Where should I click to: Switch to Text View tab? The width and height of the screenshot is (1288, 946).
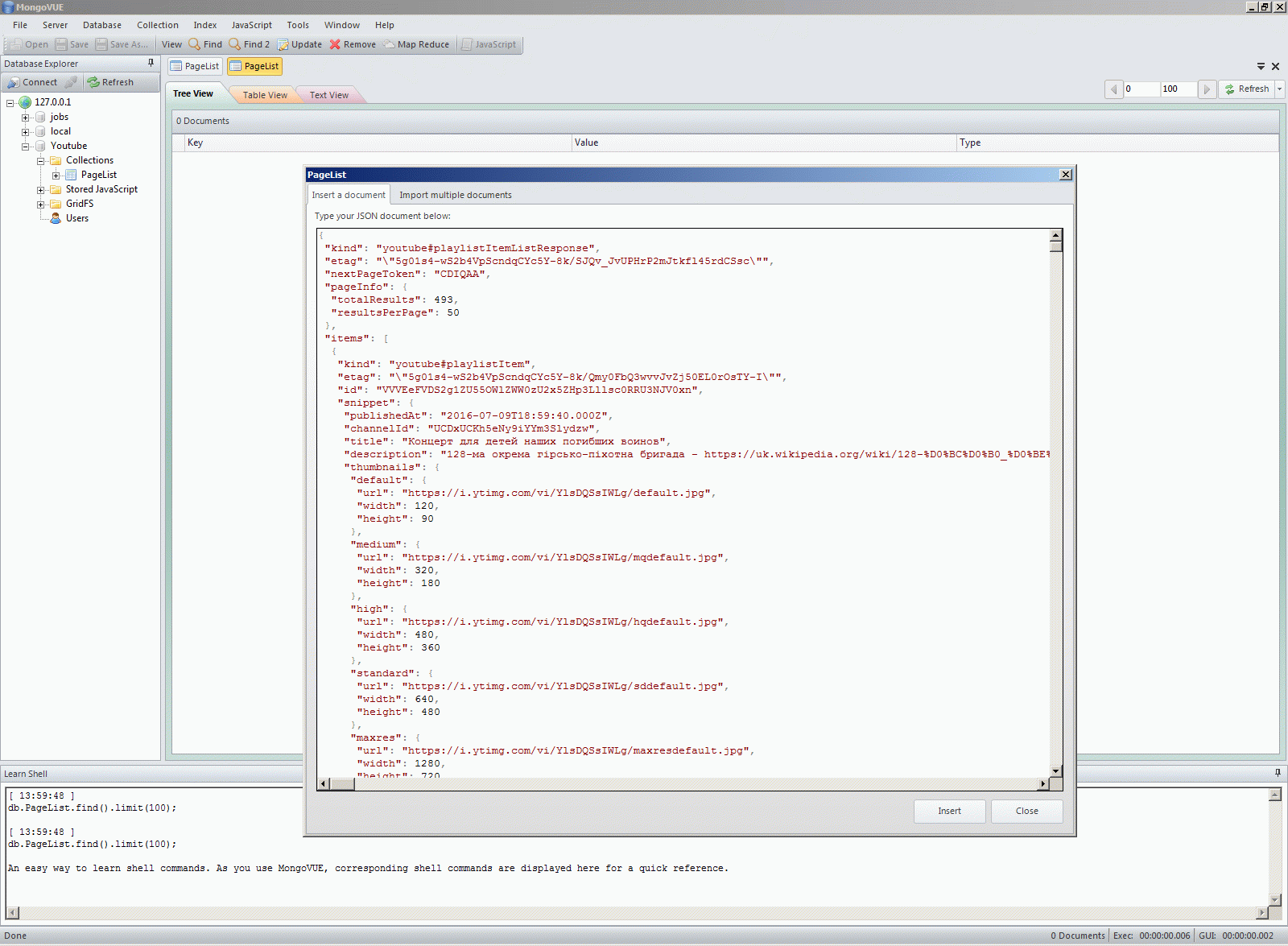pyautogui.click(x=329, y=95)
